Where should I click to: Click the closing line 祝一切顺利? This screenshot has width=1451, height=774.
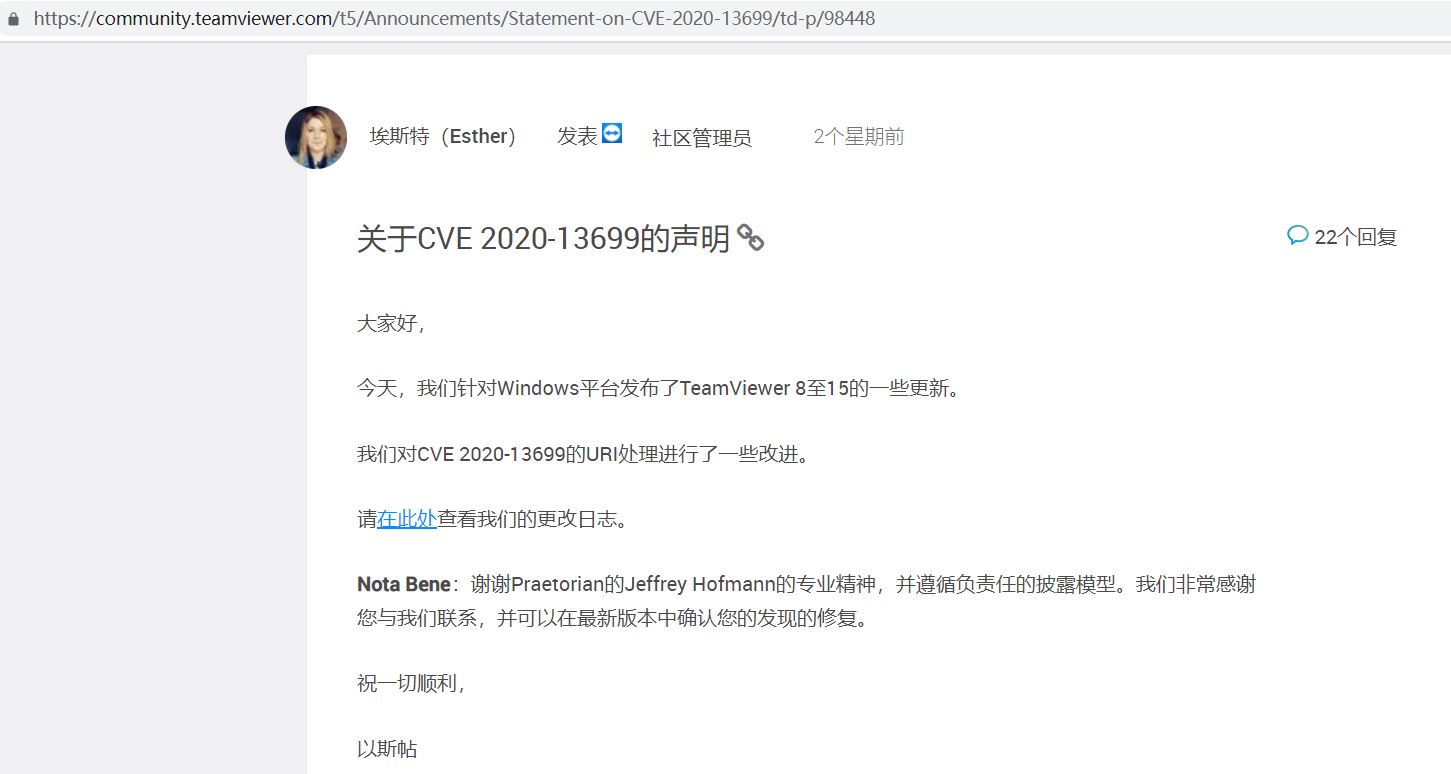pyautogui.click(x=412, y=684)
